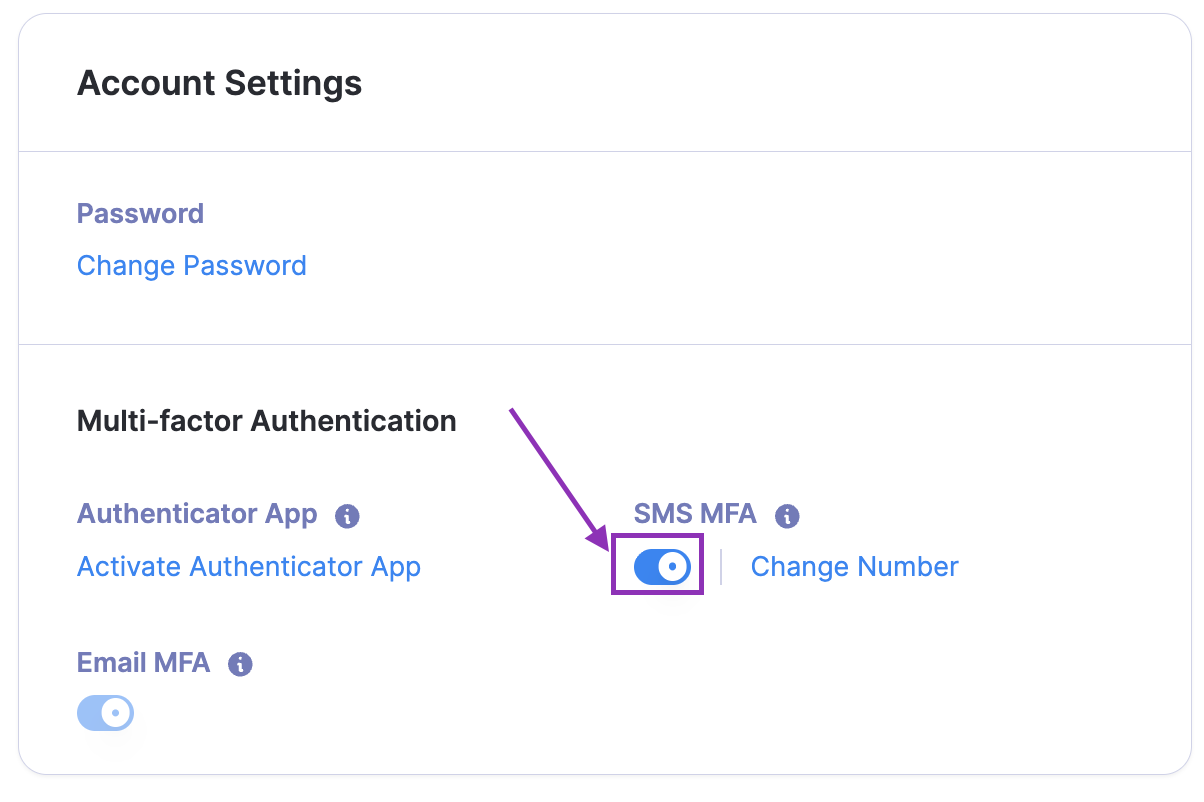Click the Password section label
This screenshot has width=1204, height=802.
point(140,214)
